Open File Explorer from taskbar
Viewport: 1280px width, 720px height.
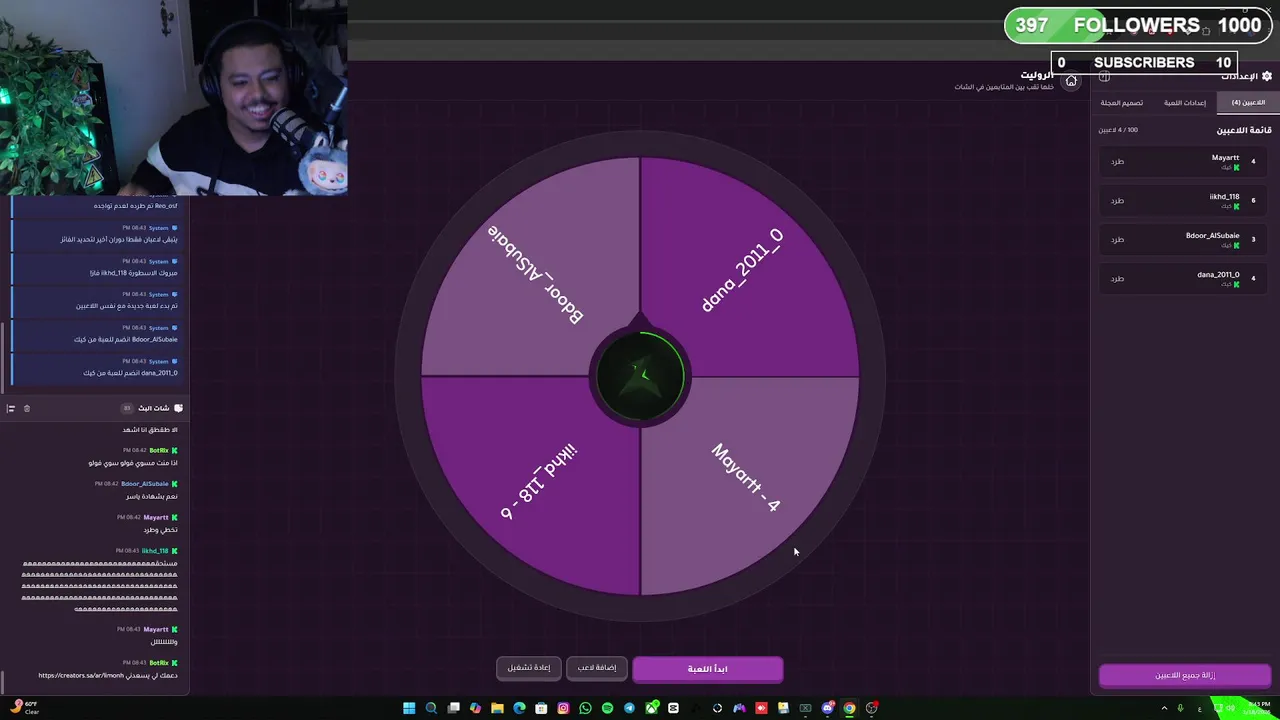click(497, 708)
